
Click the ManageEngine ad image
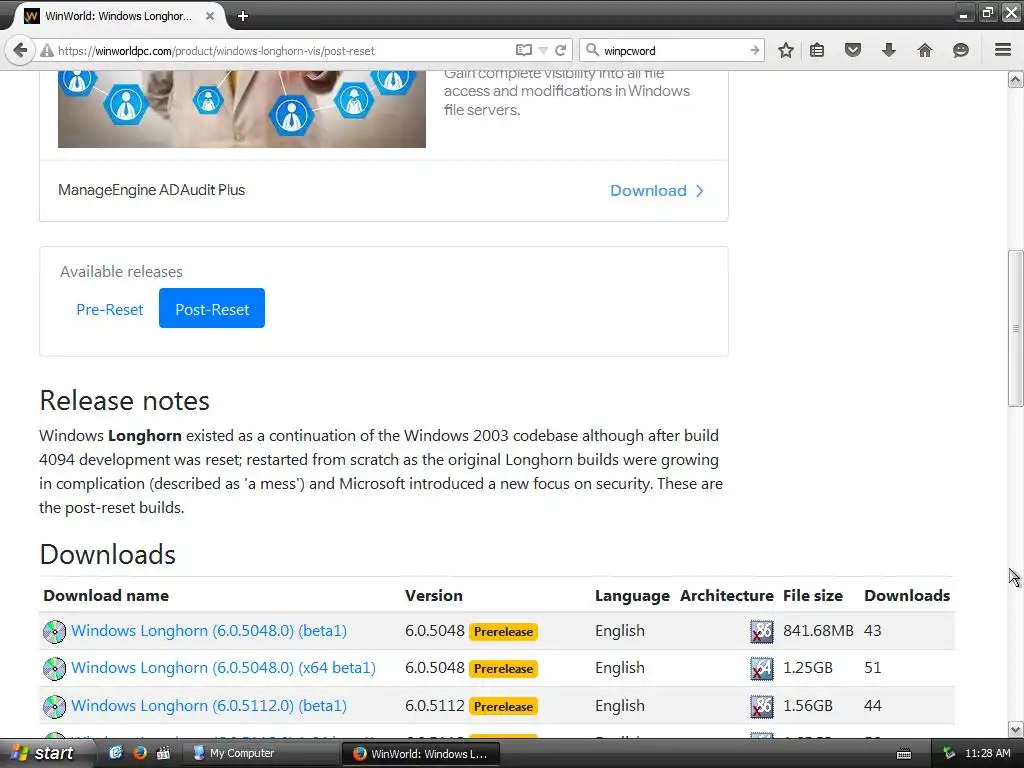click(242, 108)
